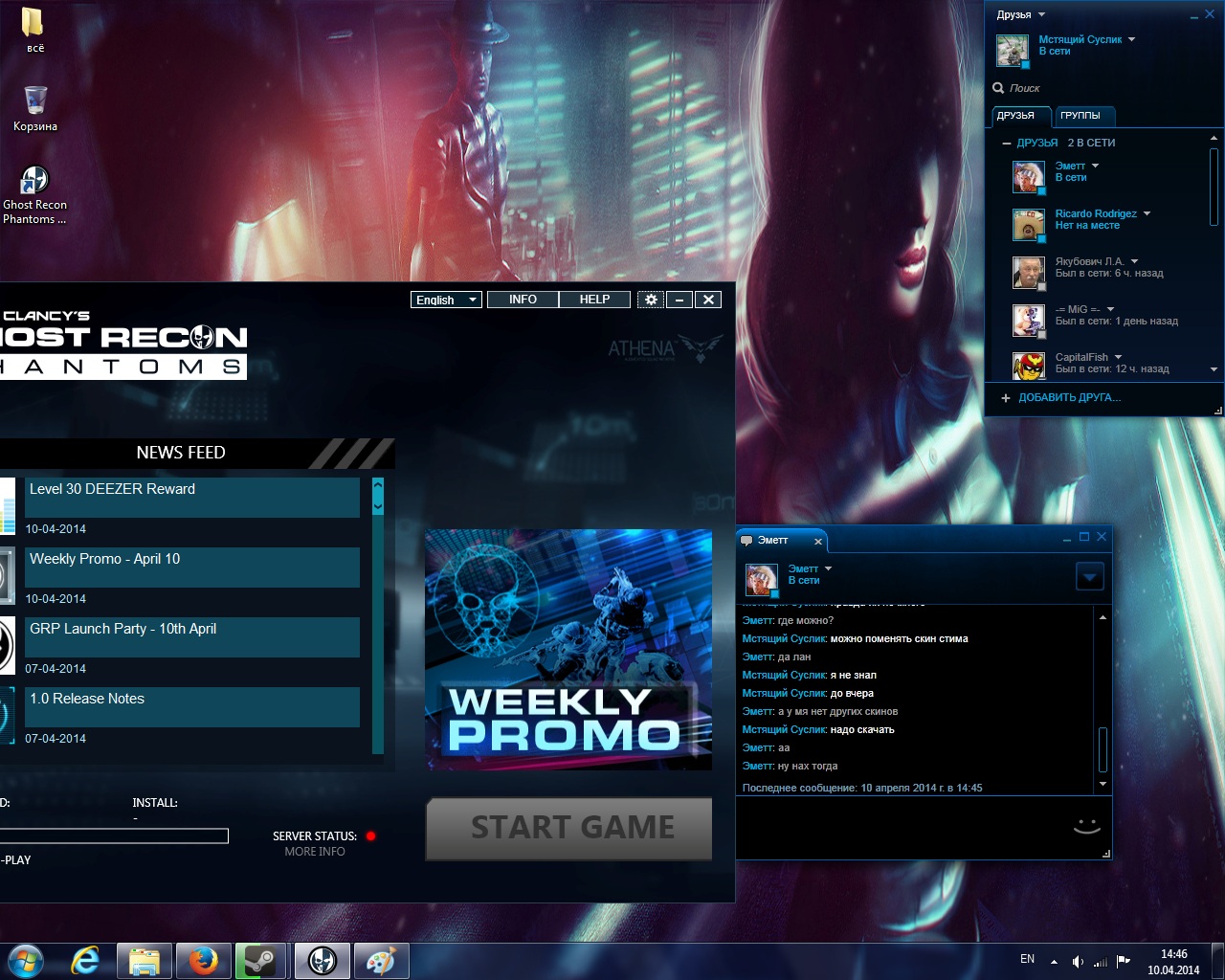Click the plus icon to add friend
Screen dimensions: 1225x980
click(x=1006, y=398)
